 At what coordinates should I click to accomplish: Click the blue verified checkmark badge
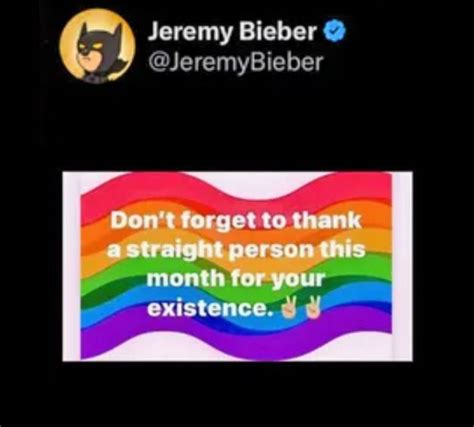[335, 31]
